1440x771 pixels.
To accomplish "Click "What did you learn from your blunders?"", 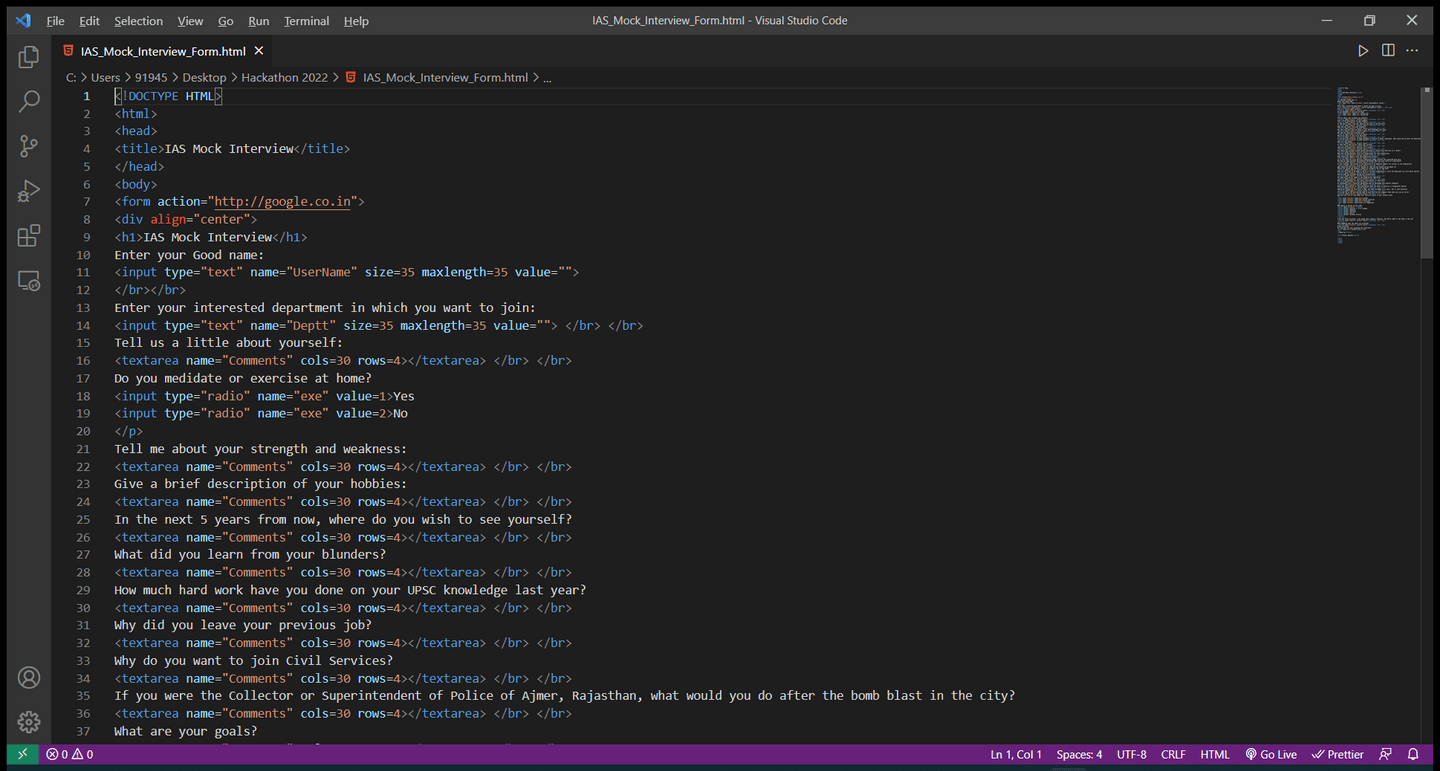I will tap(250, 555).
